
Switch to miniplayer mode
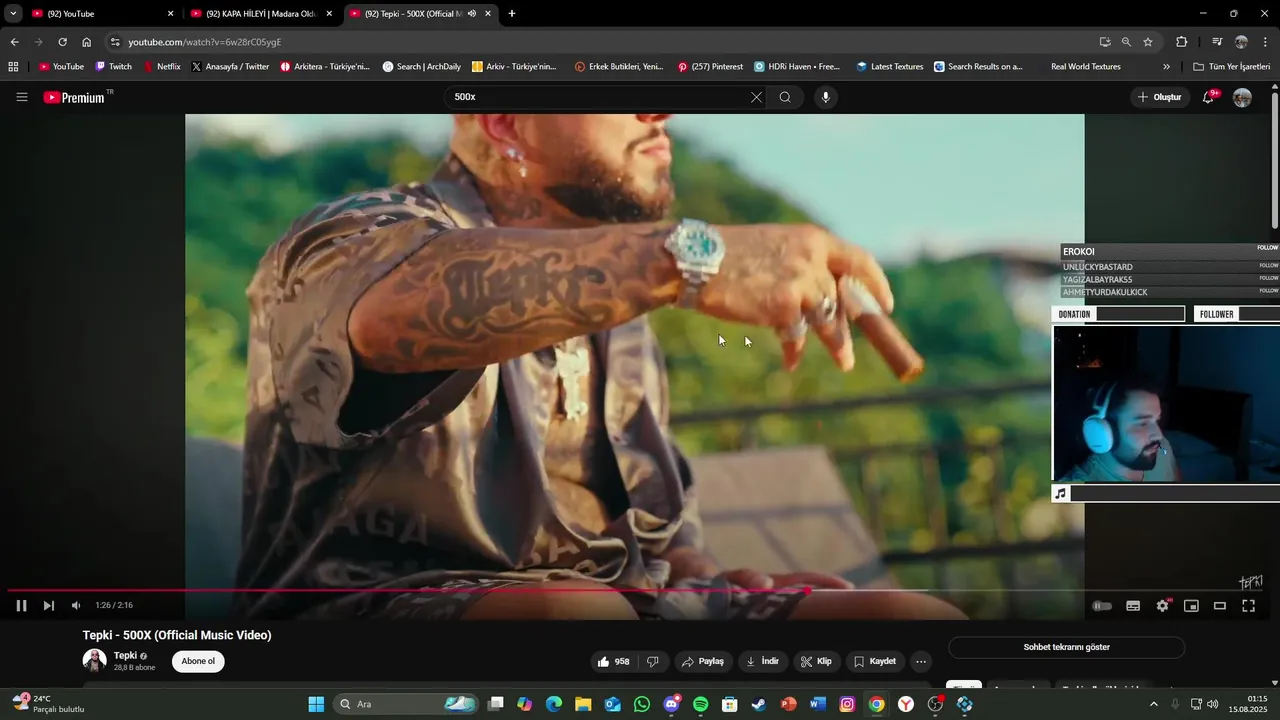[1191, 605]
